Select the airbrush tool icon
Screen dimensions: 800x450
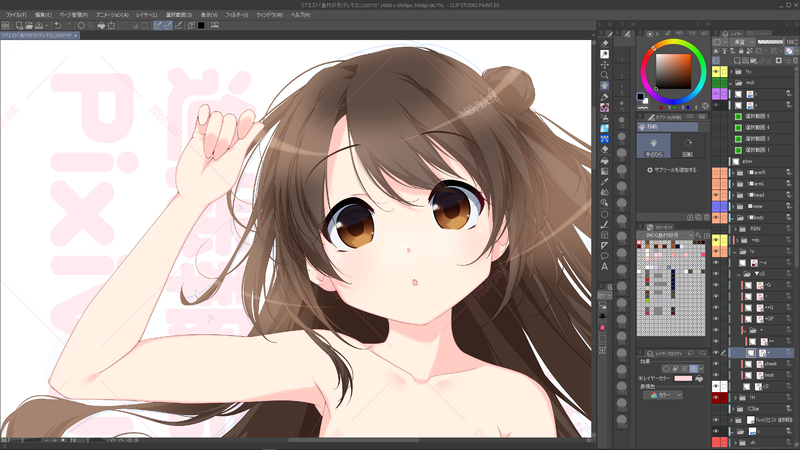click(605, 118)
